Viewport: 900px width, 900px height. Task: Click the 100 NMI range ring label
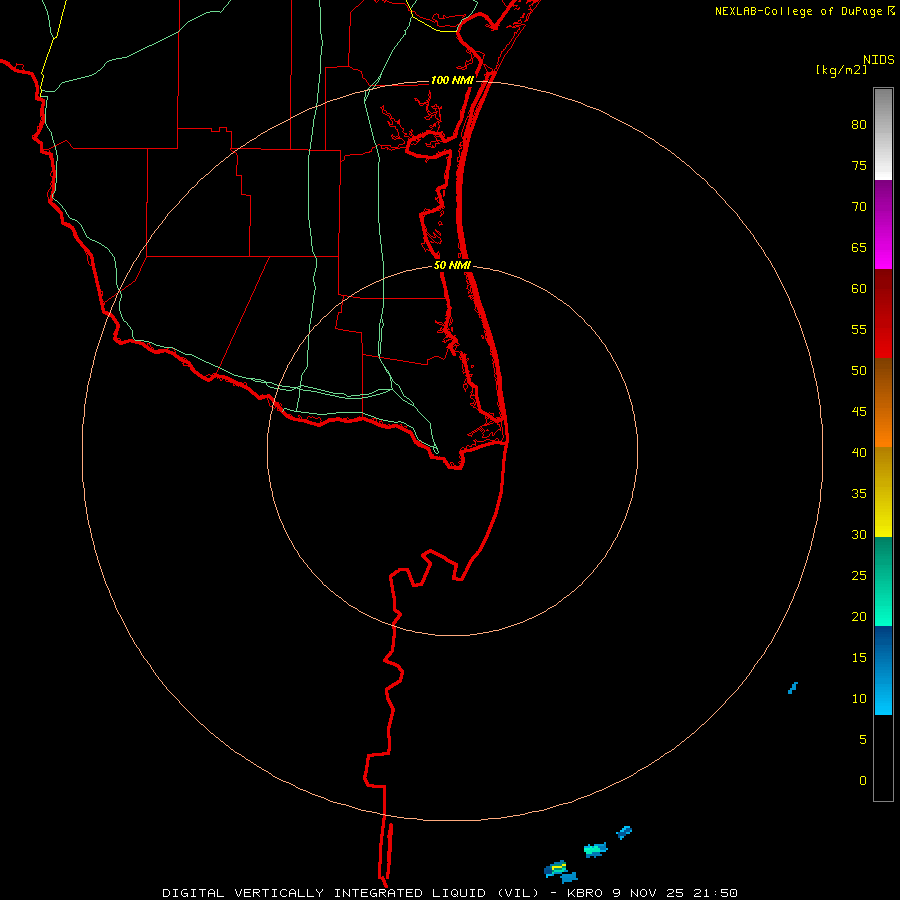tap(452, 80)
